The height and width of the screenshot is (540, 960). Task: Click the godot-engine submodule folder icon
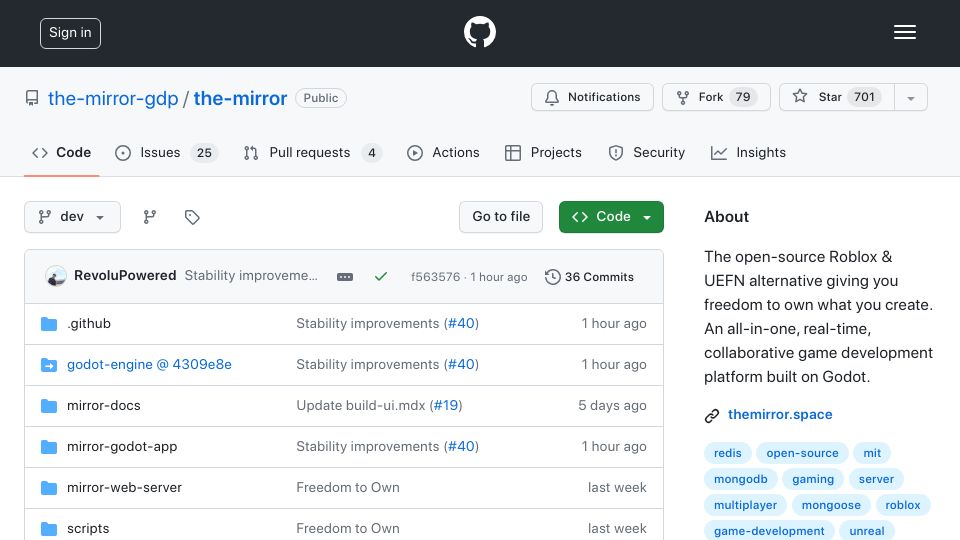(x=49, y=365)
